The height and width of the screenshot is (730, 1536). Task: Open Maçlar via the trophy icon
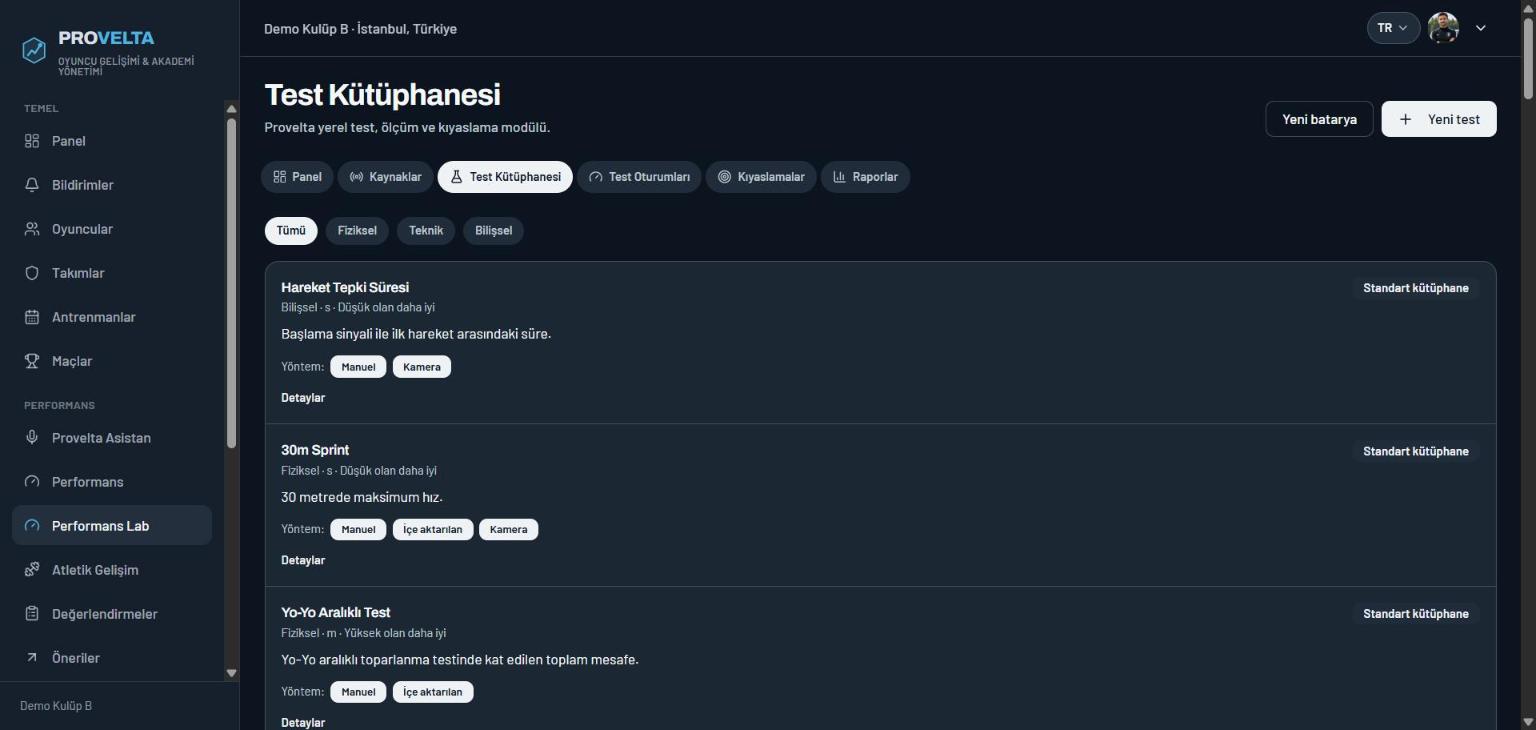(32, 361)
